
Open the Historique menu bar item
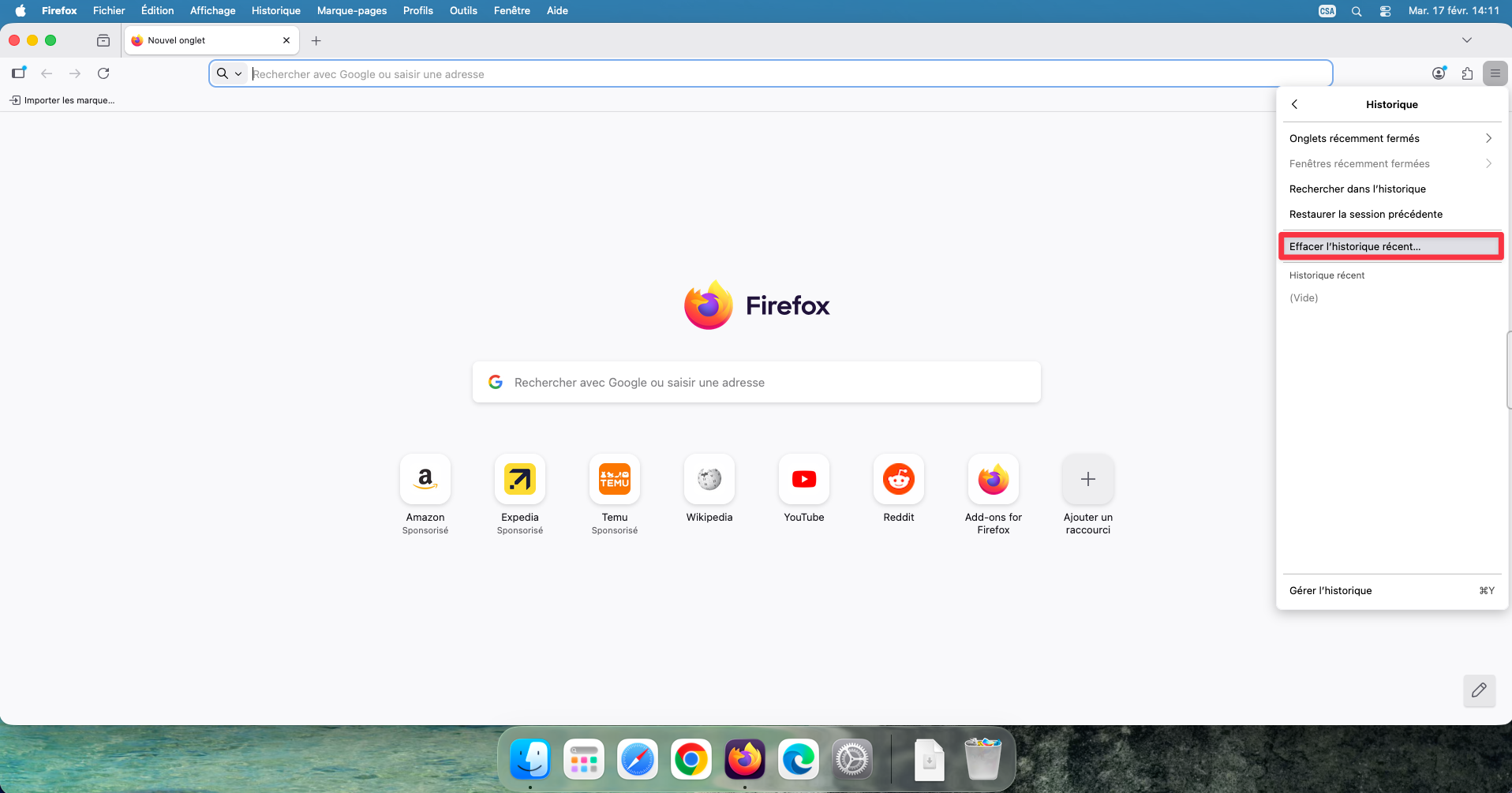click(x=275, y=10)
